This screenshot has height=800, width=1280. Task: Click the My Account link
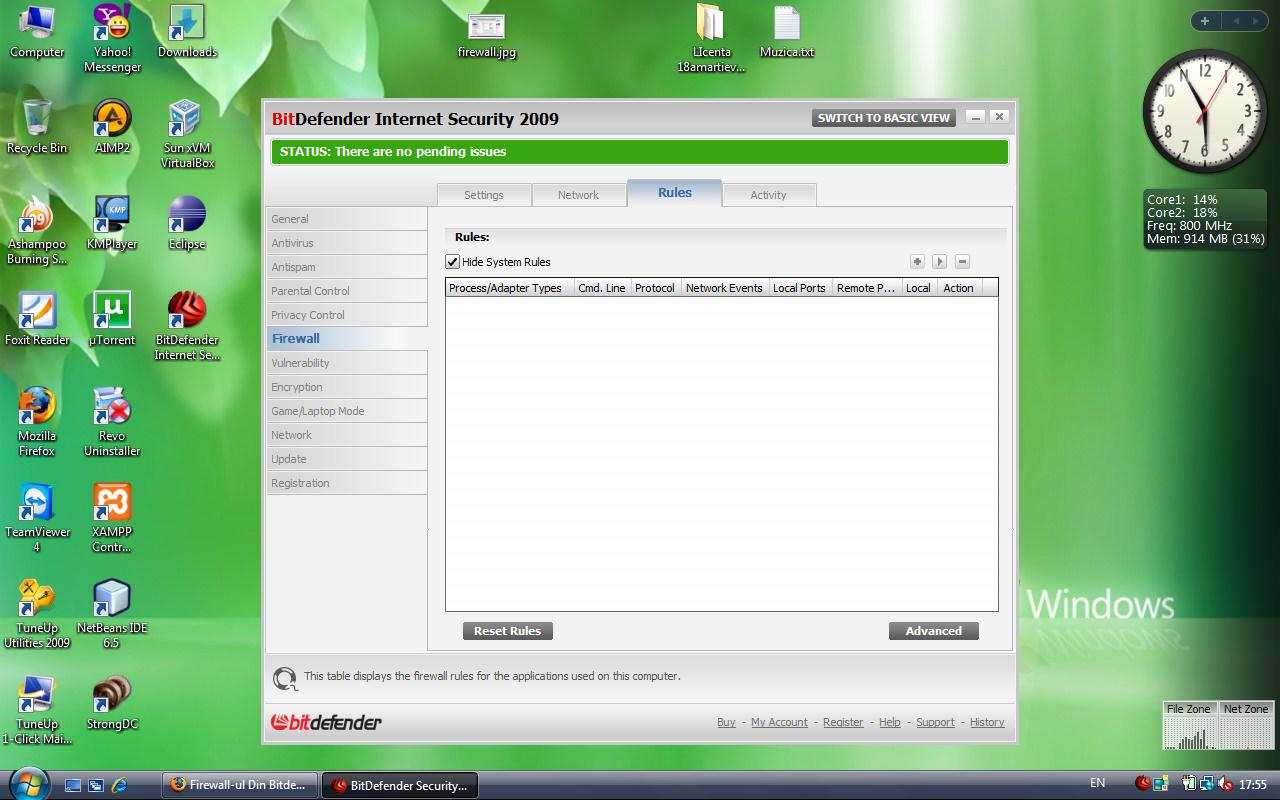(x=779, y=722)
